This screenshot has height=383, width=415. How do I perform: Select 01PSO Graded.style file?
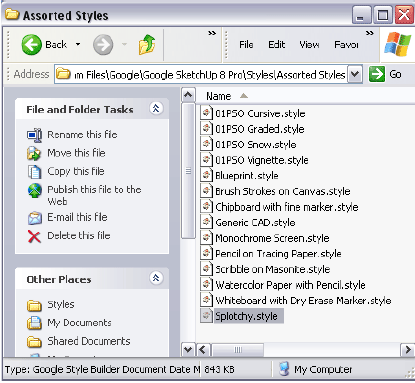pyautogui.click(x=260, y=129)
